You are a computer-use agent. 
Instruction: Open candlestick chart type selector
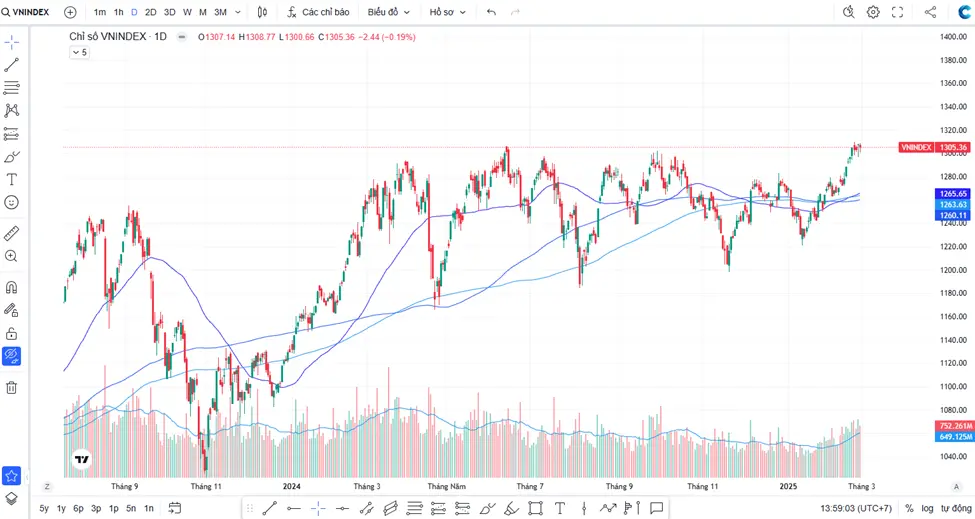[x=262, y=12]
